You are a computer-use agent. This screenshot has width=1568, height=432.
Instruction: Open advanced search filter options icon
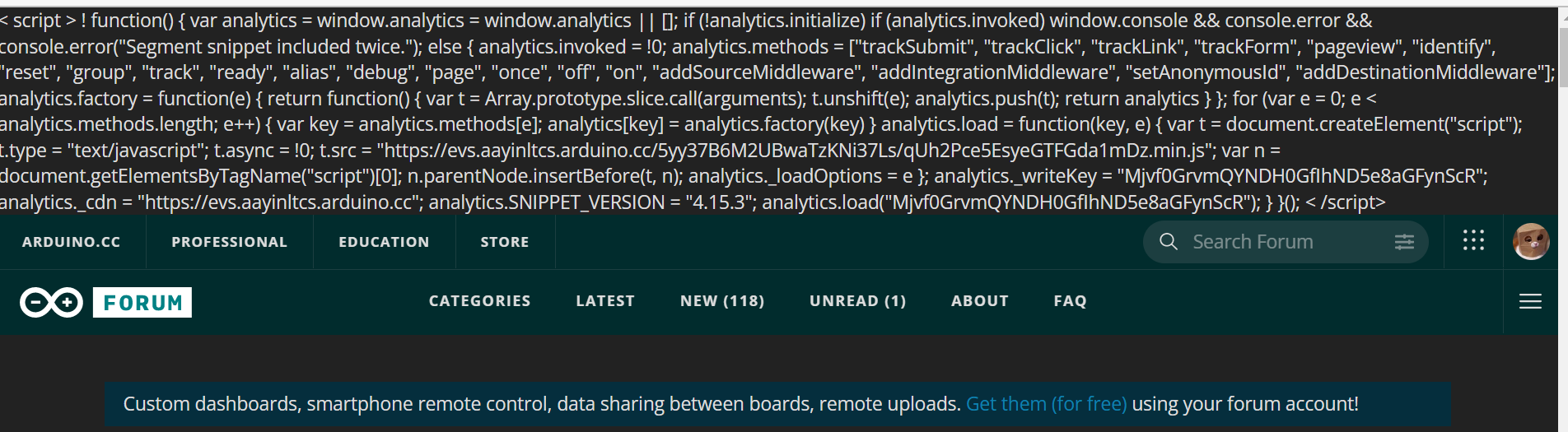point(1404,242)
